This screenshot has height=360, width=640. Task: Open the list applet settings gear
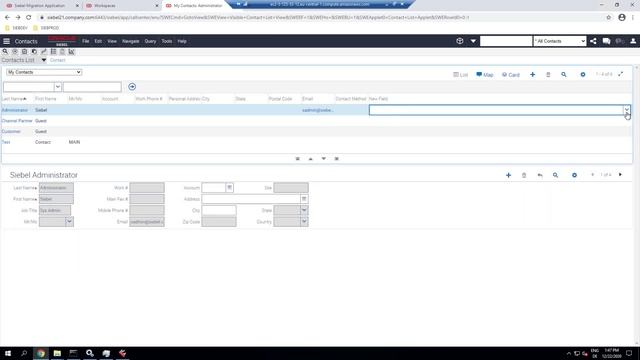pyautogui.click(x=583, y=75)
